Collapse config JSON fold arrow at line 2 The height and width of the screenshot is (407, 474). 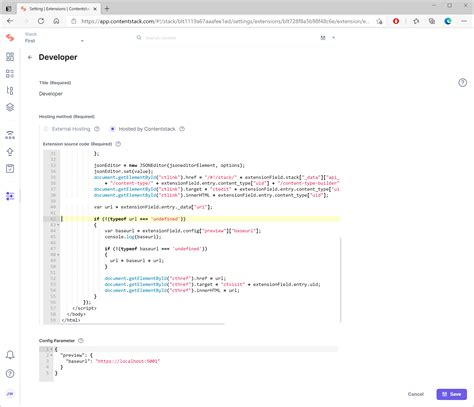click(51, 355)
